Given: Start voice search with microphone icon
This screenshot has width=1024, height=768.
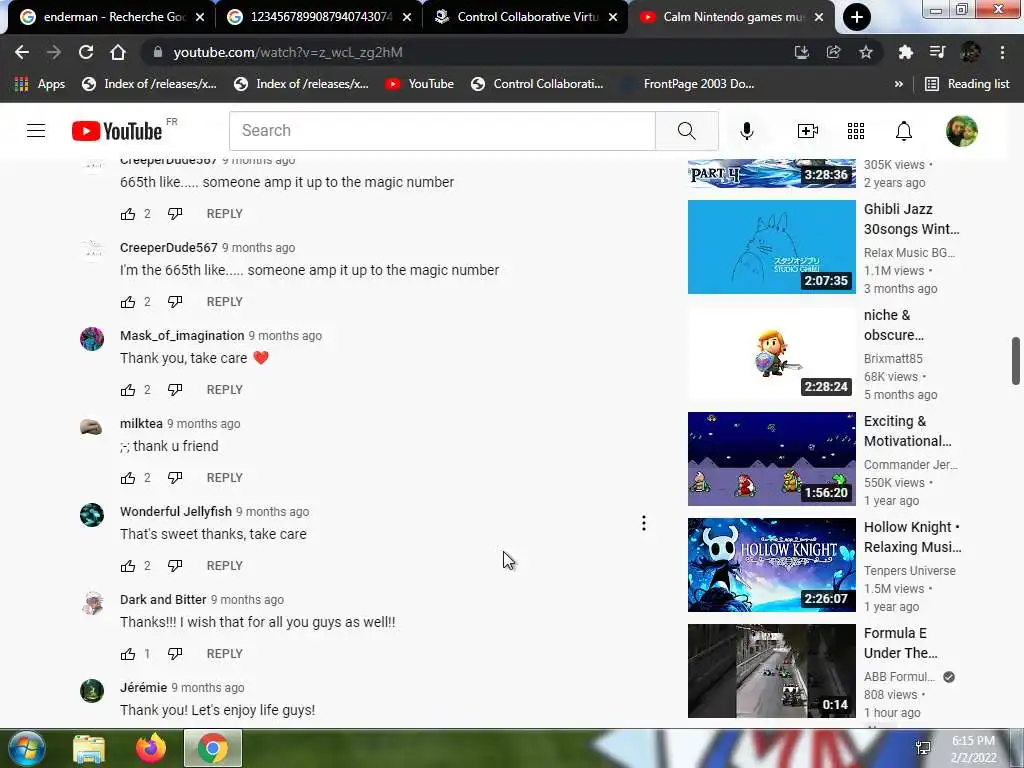Looking at the screenshot, I should pos(746,131).
